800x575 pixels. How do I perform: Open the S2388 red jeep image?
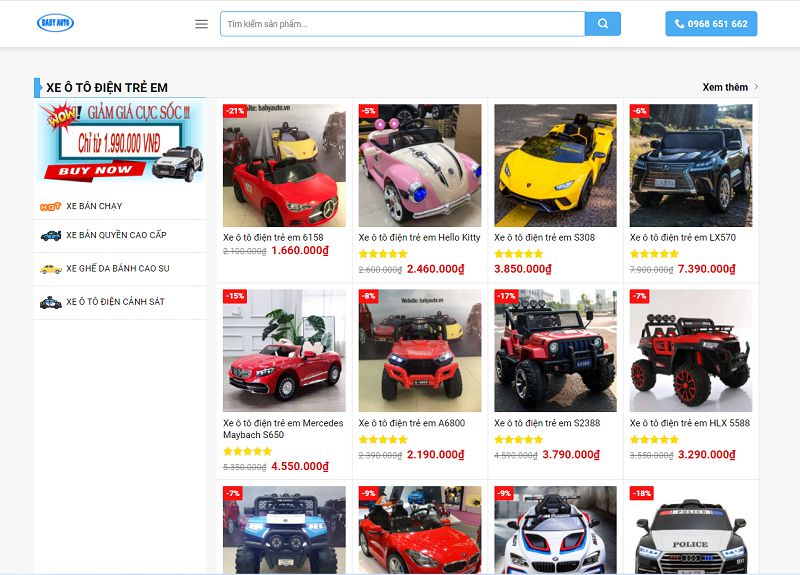click(555, 351)
